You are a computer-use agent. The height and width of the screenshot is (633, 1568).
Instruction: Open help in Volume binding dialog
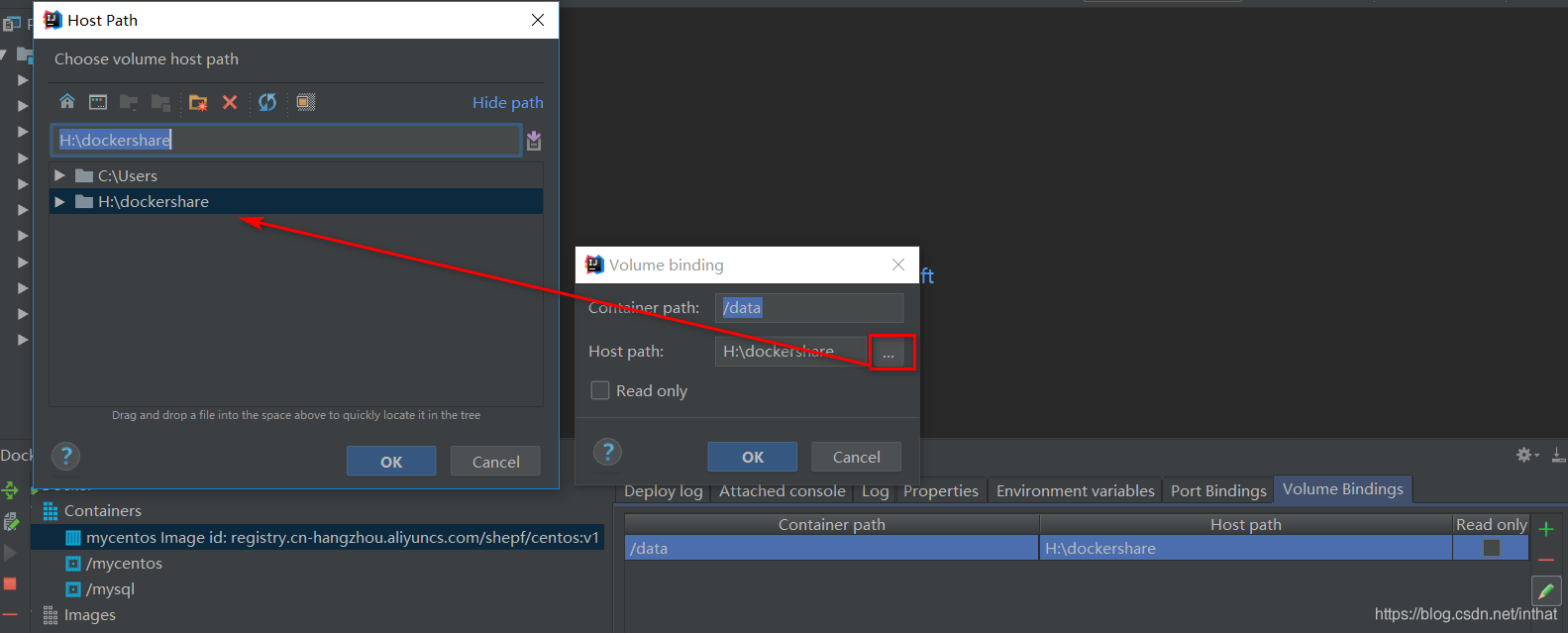608,453
